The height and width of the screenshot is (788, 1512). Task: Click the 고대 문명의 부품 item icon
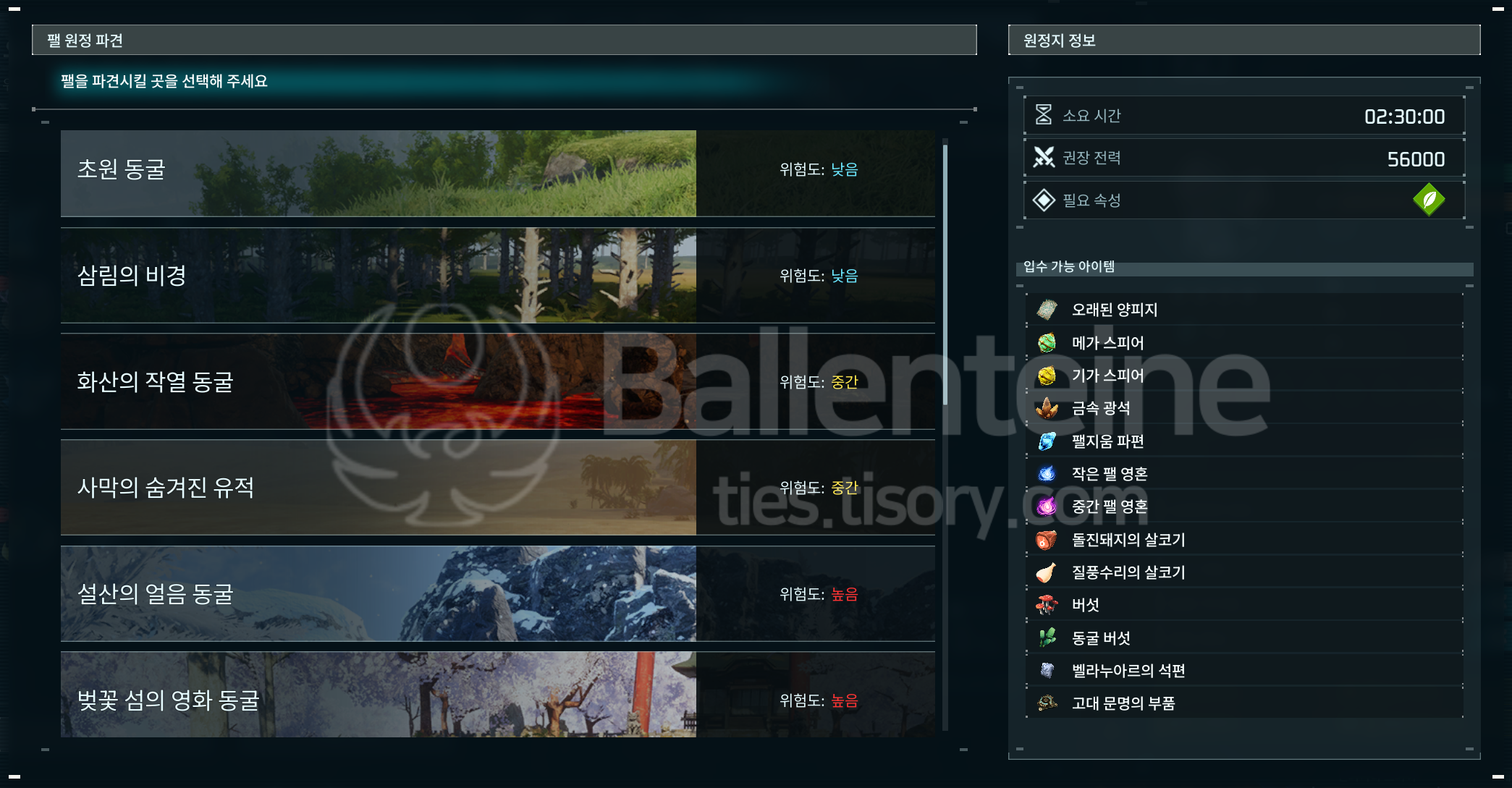click(x=1047, y=703)
